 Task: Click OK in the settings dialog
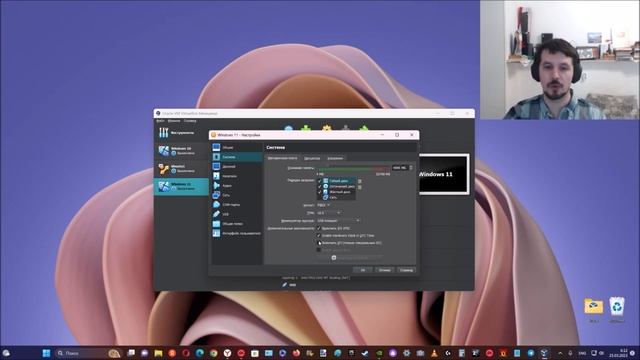(363, 270)
